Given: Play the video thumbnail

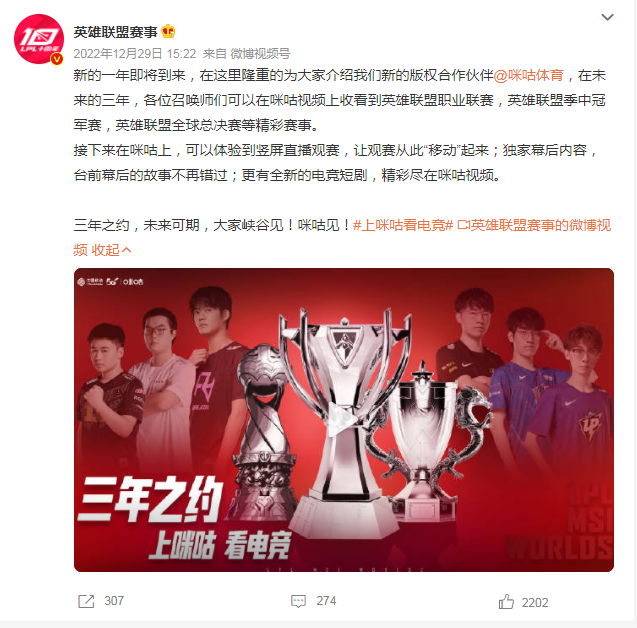Looking at the screenshot, I should (344, 418).
